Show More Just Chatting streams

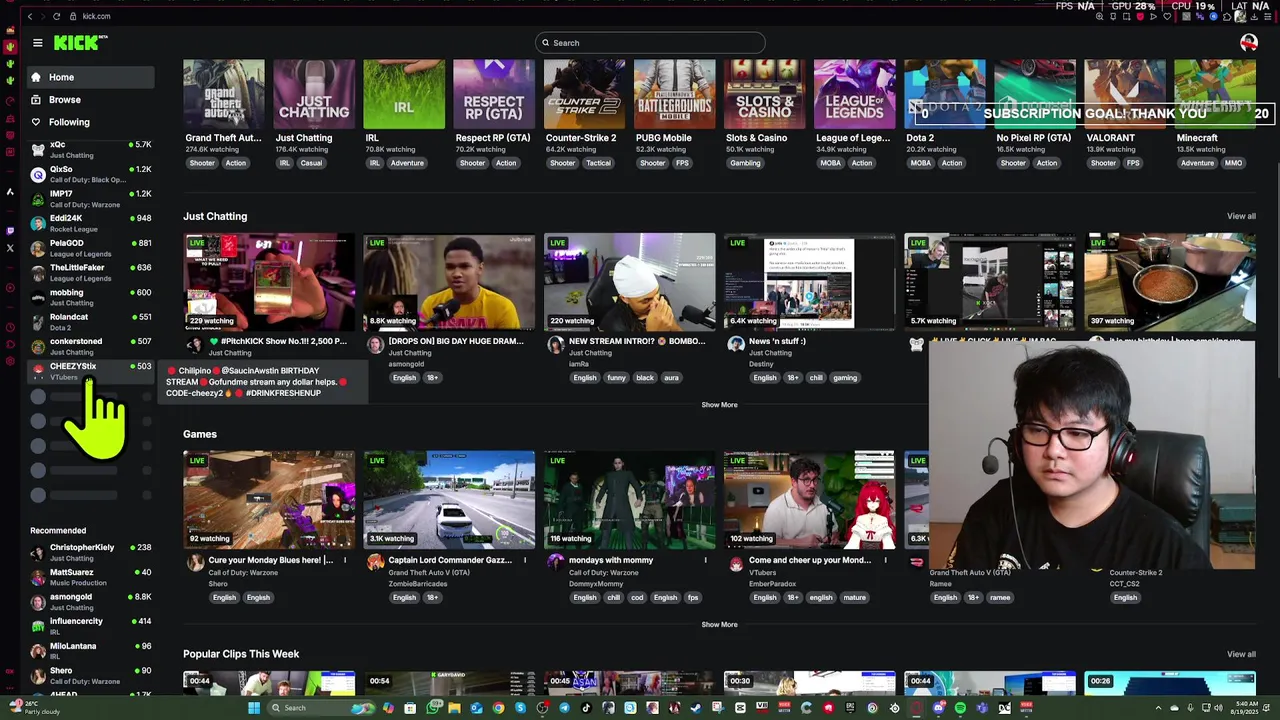coord(719,405)
